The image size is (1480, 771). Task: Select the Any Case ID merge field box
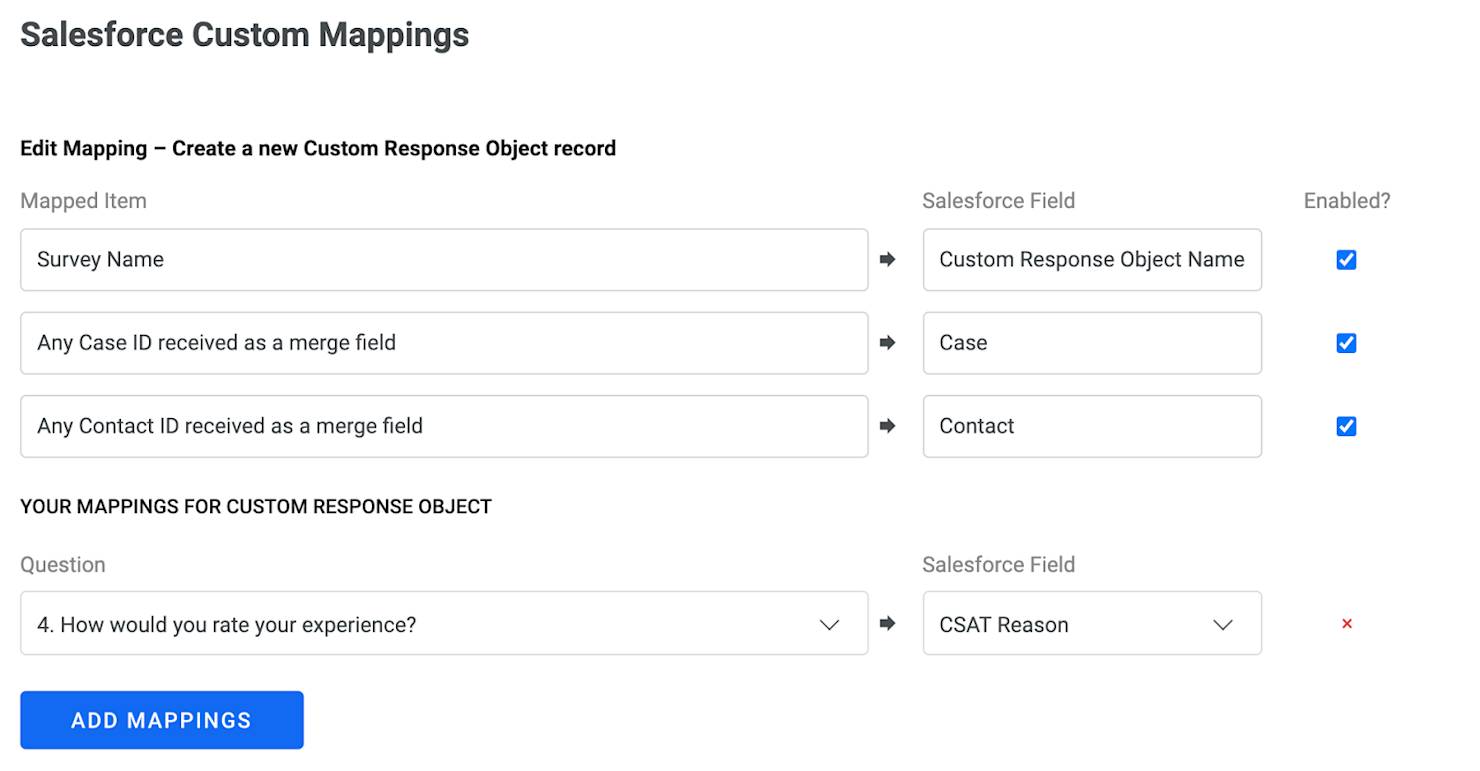444,343
